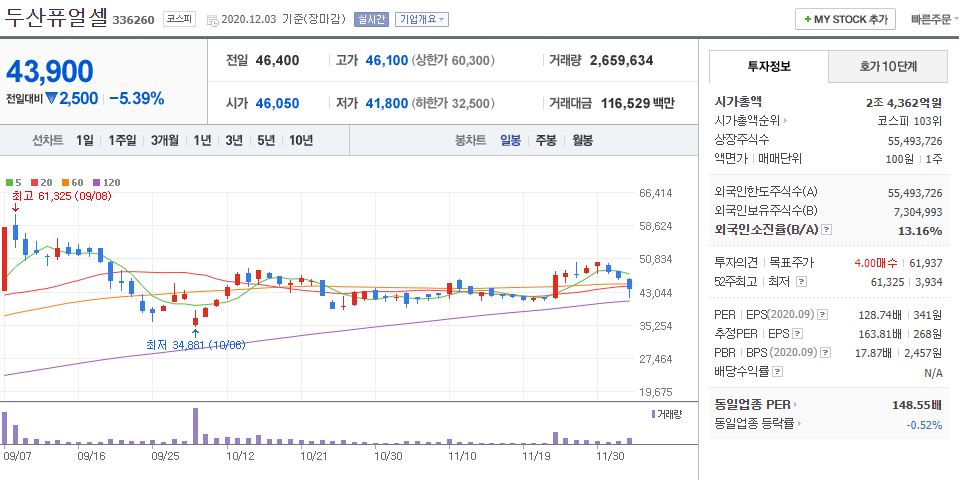Image resolution: width=974 pixels, height=480 pixels.
Task: Click the 외국인소진율 value 13.16%
Action: point(922,231)
